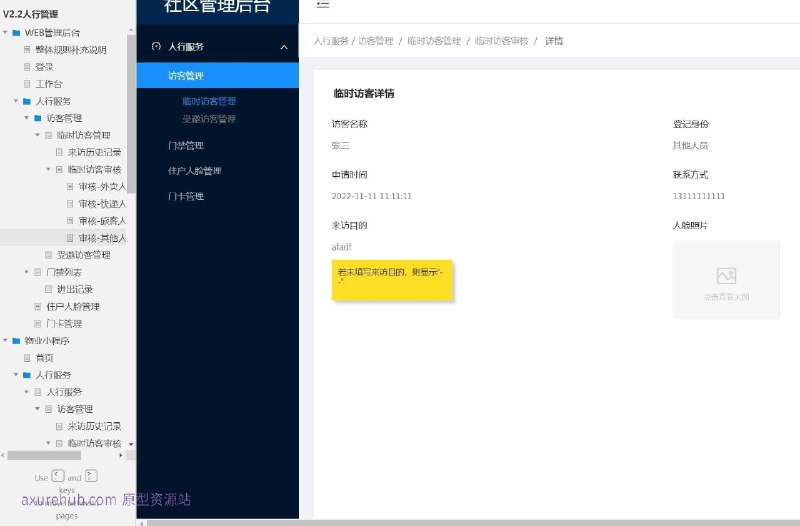Click the V2.2人行管理 title

pos(30,14)
